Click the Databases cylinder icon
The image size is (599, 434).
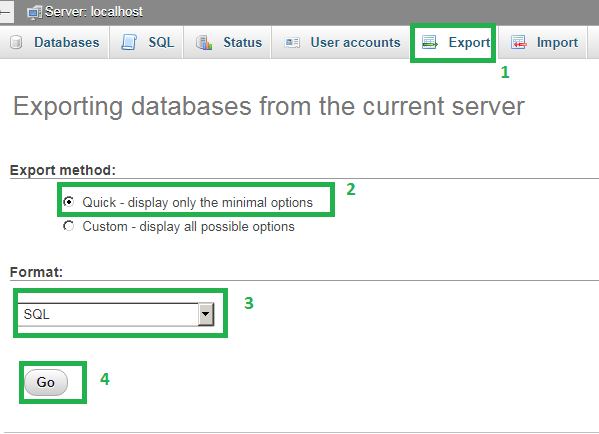(16, 42)
